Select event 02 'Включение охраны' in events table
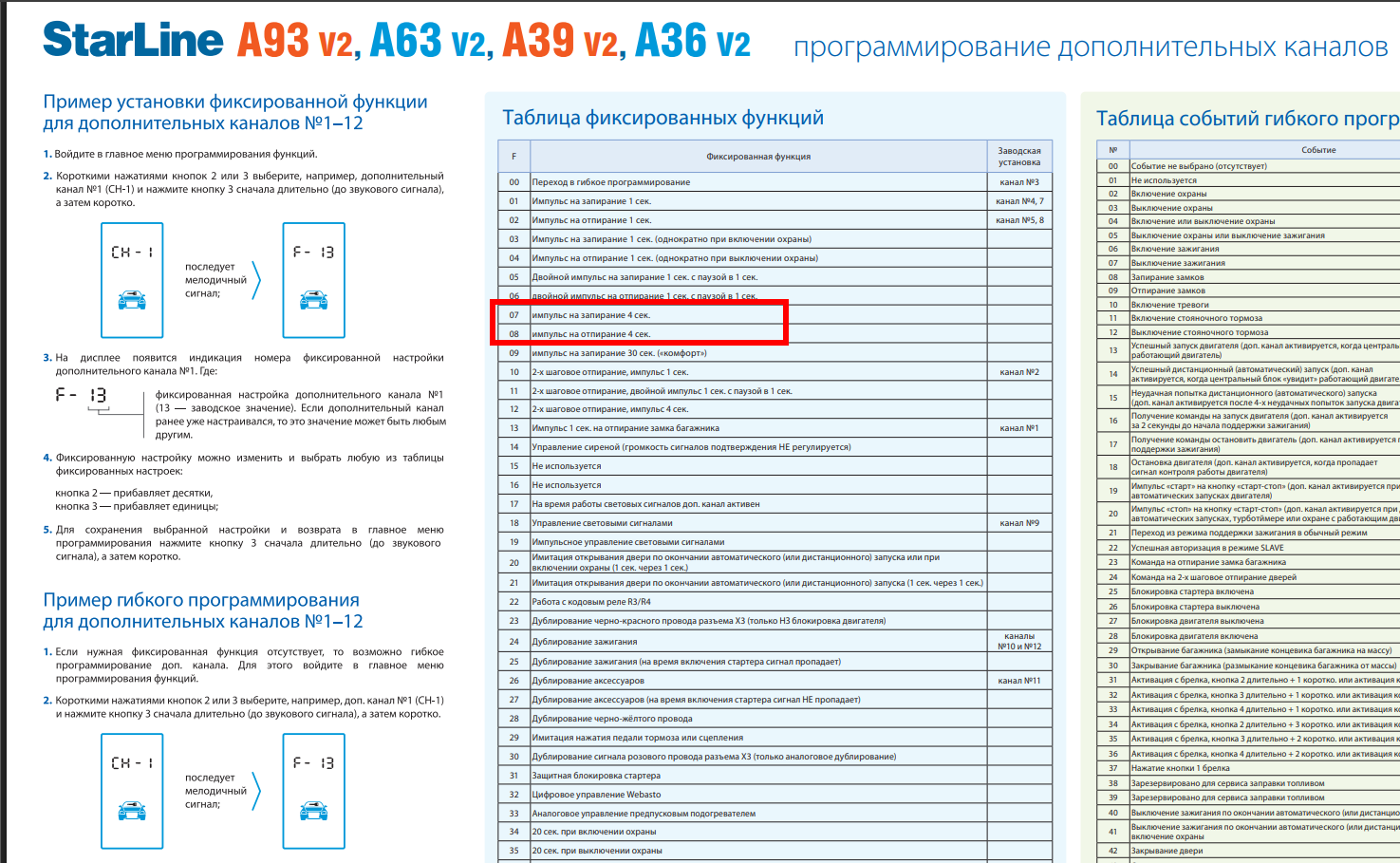 pos(1168,194)
